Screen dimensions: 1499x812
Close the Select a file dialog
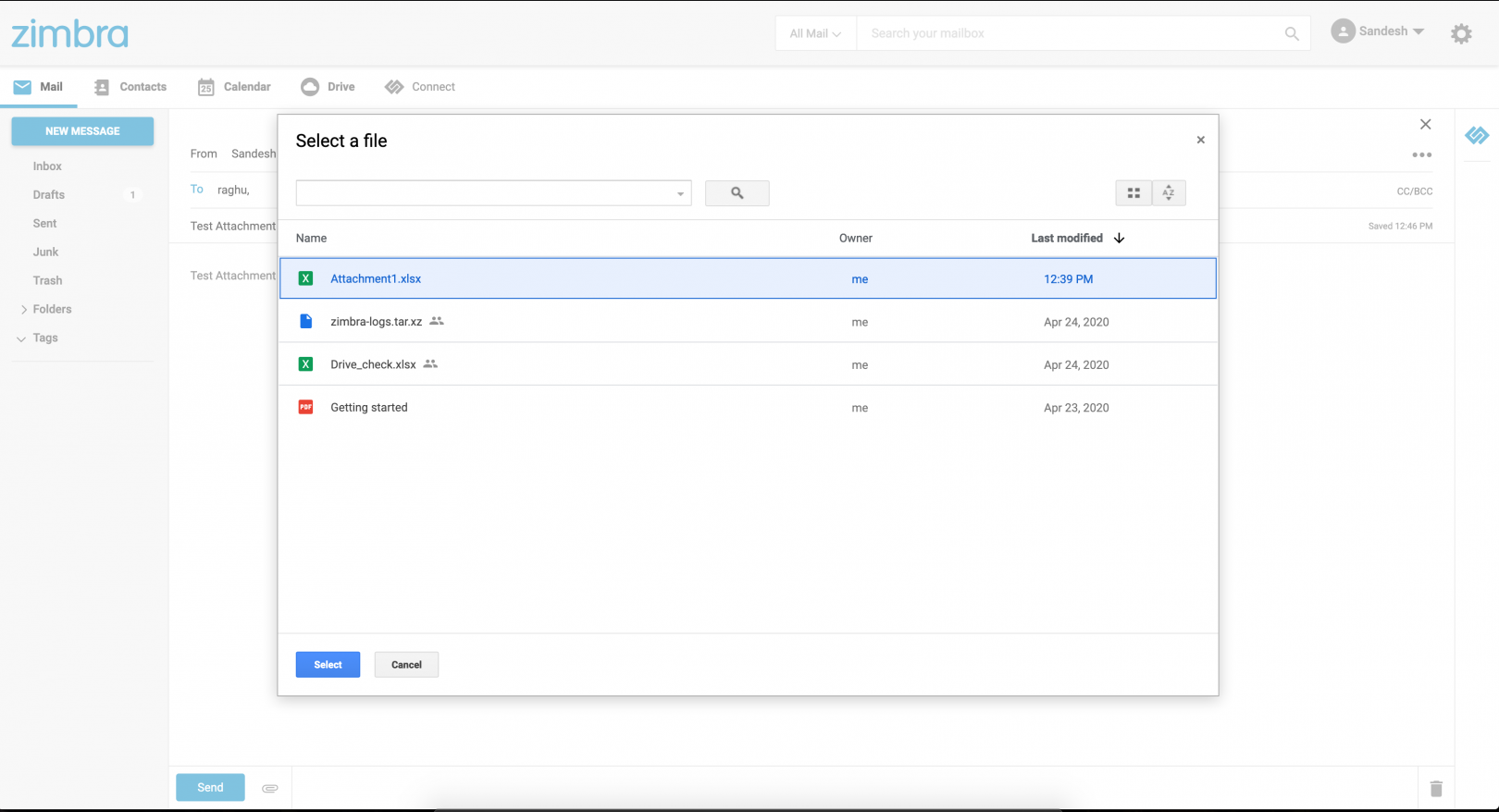pos(1200,141)
